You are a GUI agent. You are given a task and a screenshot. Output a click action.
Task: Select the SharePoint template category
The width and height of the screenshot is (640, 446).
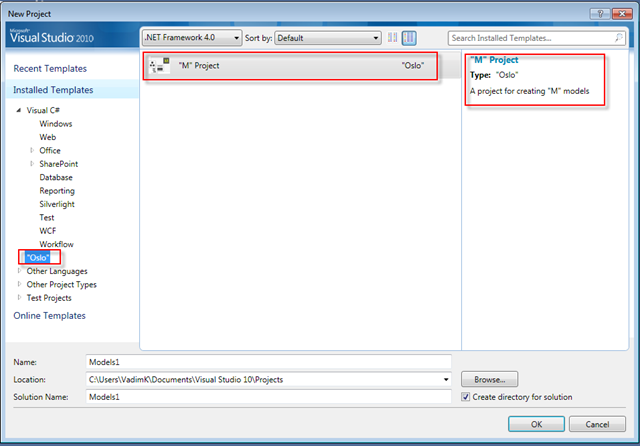click(59, 164)
